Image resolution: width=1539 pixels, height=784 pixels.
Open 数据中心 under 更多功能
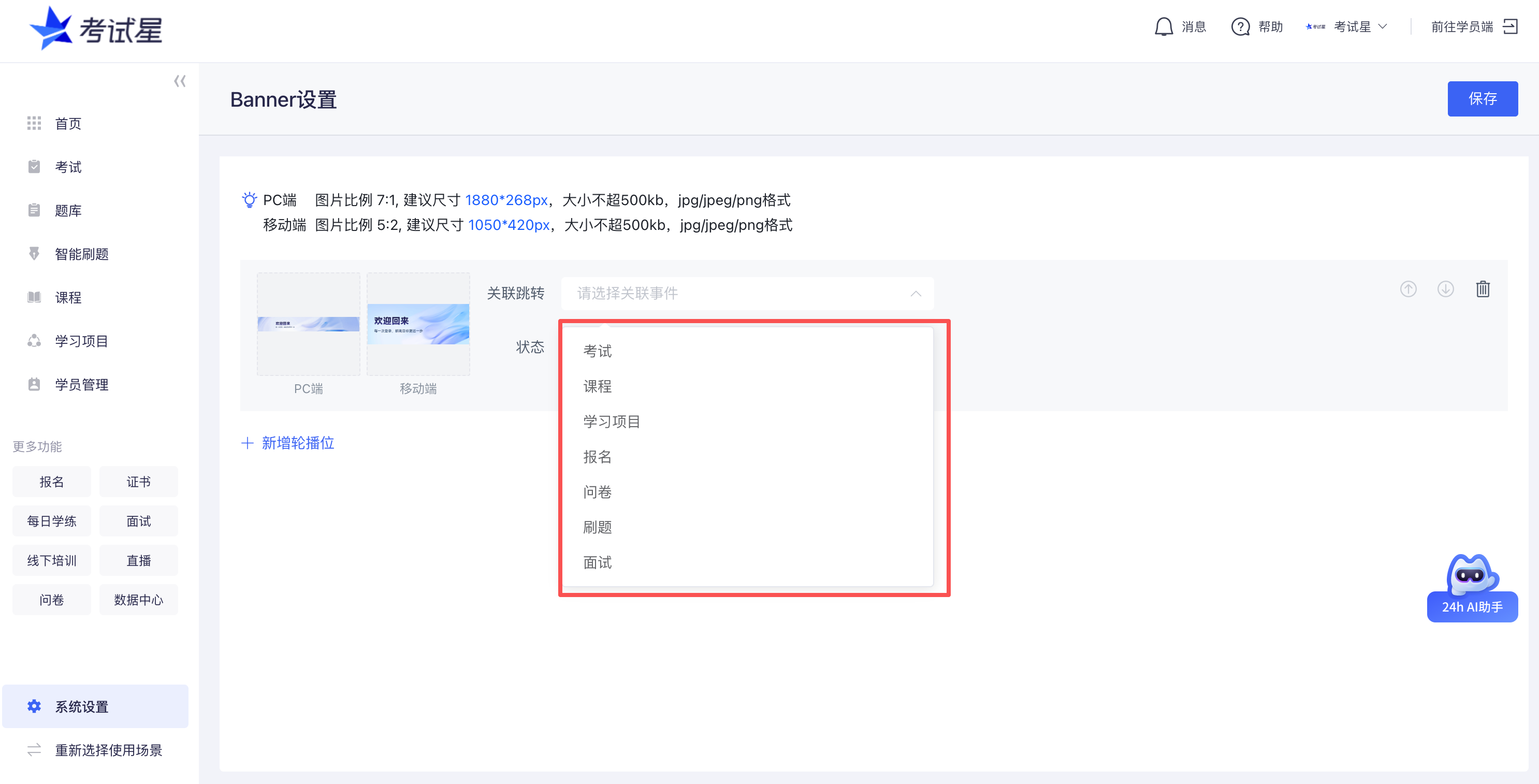point(138,599)
